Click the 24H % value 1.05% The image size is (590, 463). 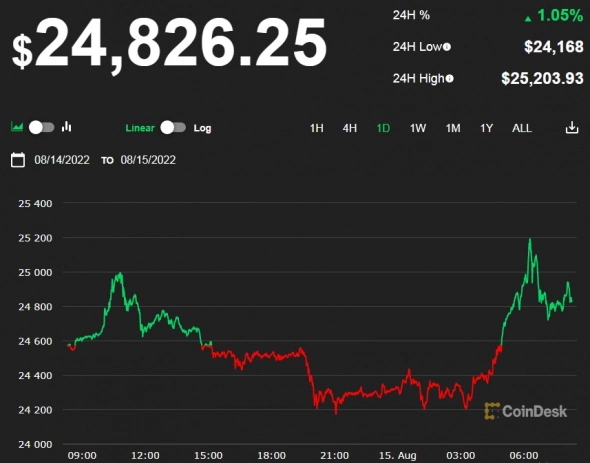[560, 15]
